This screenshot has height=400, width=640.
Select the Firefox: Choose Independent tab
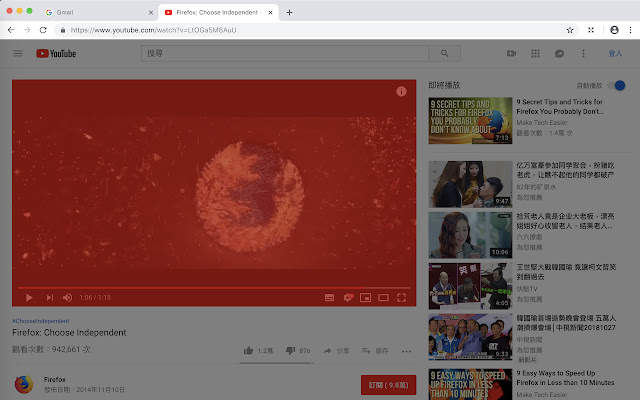pos(216,12)
